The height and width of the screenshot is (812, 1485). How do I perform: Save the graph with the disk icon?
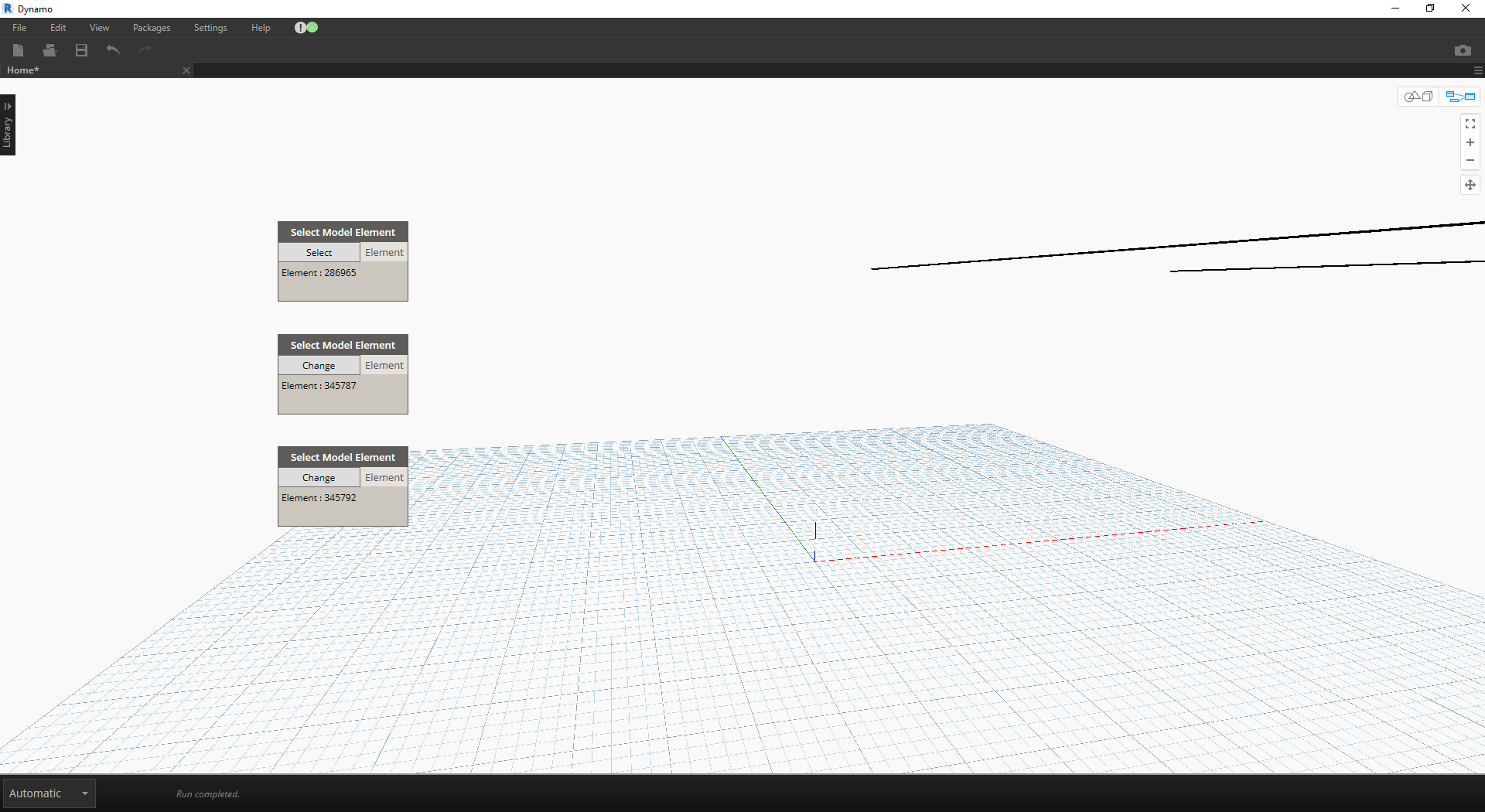point(81,50)
